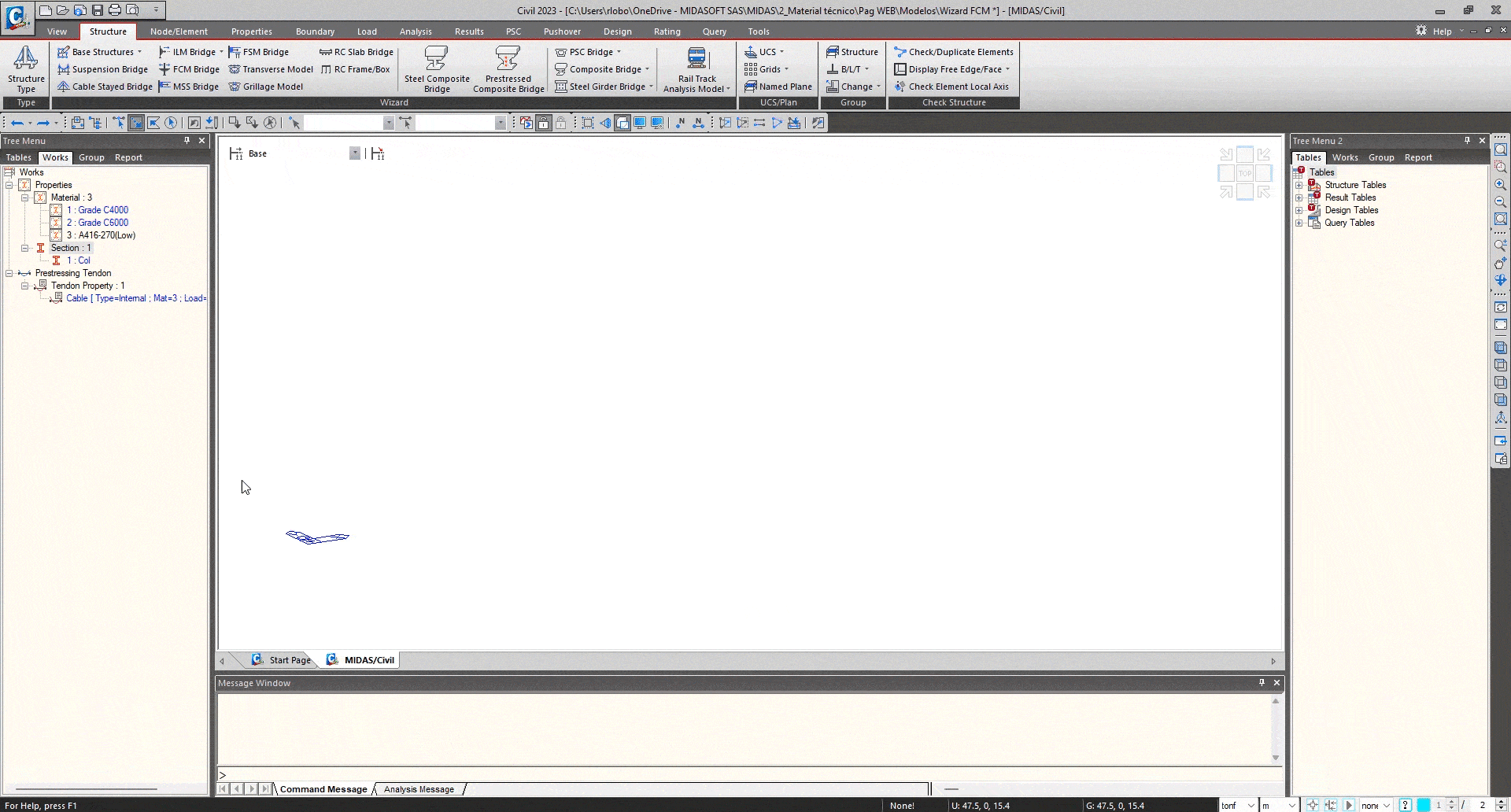Screen dimensions: 1511x812
Task: Click the Zoom Out magnifier icon
Action: click(1501, 202)
